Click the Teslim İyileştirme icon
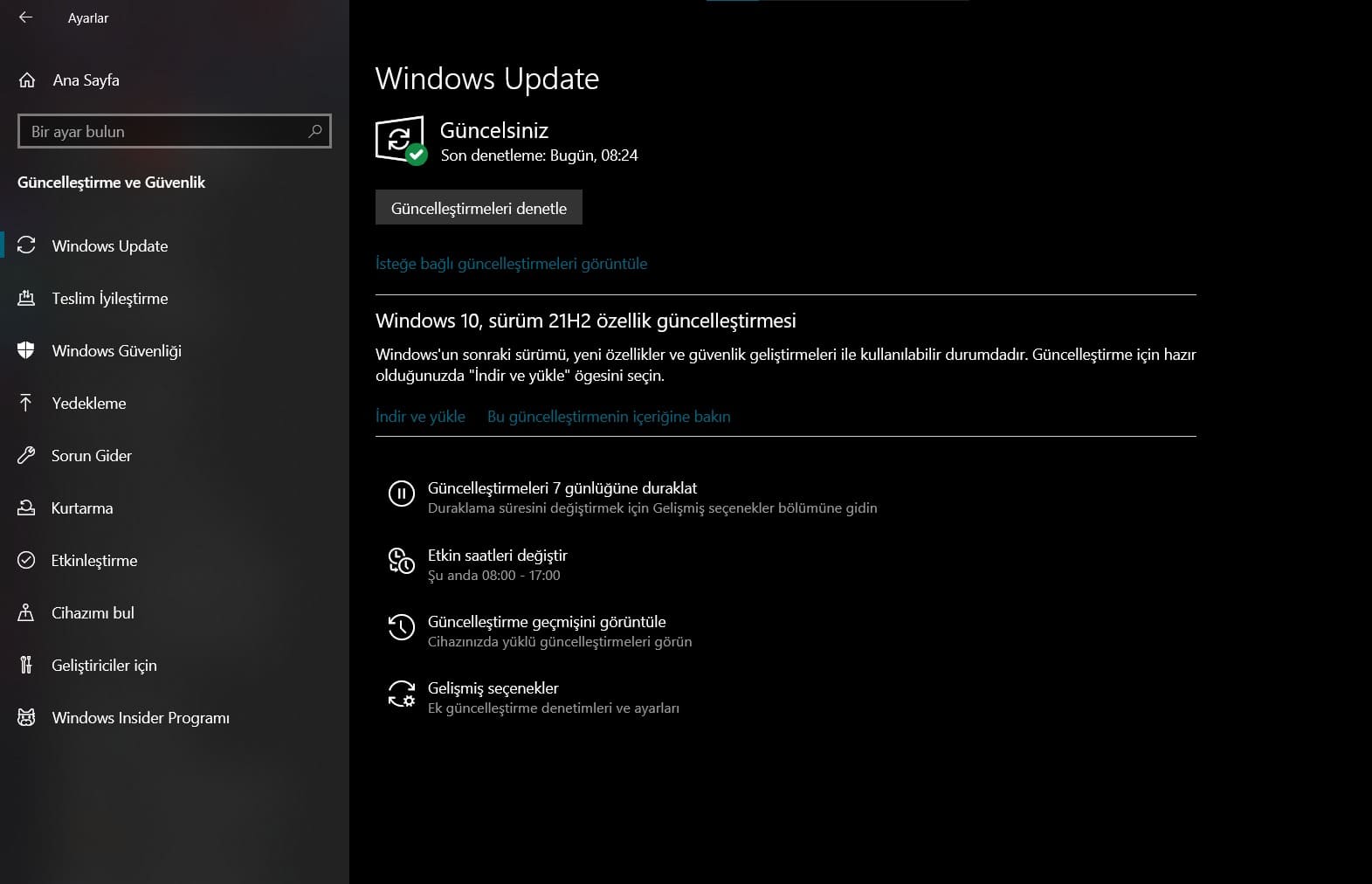Viewport: 1372px width, 884px height. [26, 298]
